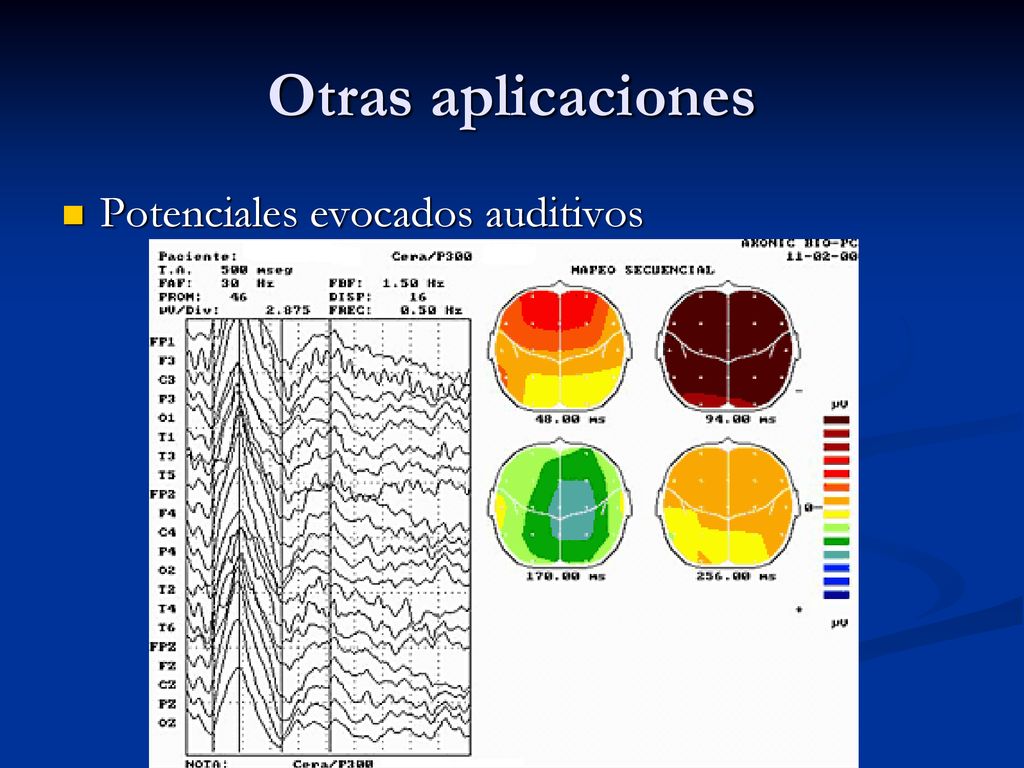The image size is (1024, 768).
Task: Pick the topmost dark maroon legend swatch
Action: (x=837, y=420)
